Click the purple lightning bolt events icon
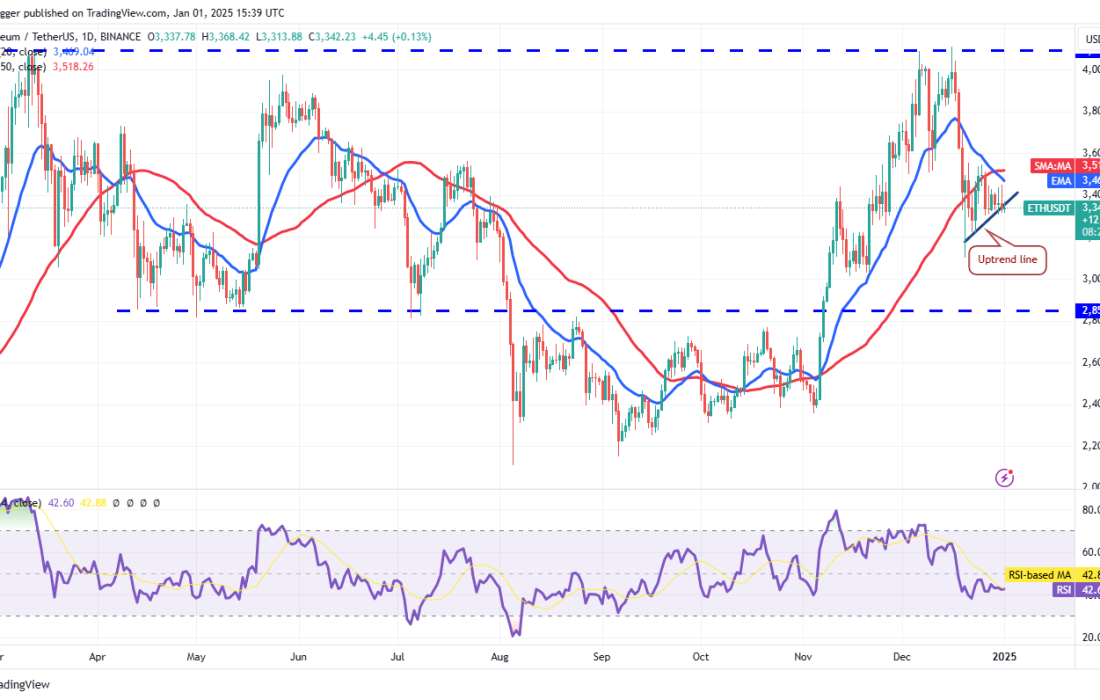The image size is (1100, 700). (1005, 478)
